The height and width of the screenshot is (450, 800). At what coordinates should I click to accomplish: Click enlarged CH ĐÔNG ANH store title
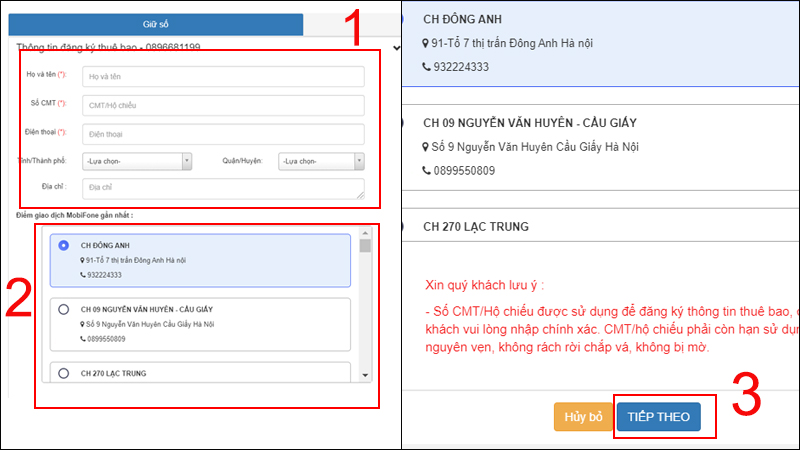tap(462, 19)
